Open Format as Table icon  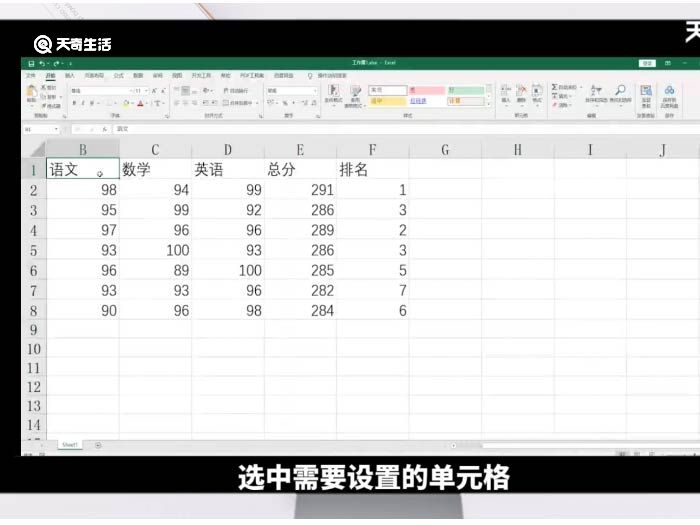tap(356, 92)
